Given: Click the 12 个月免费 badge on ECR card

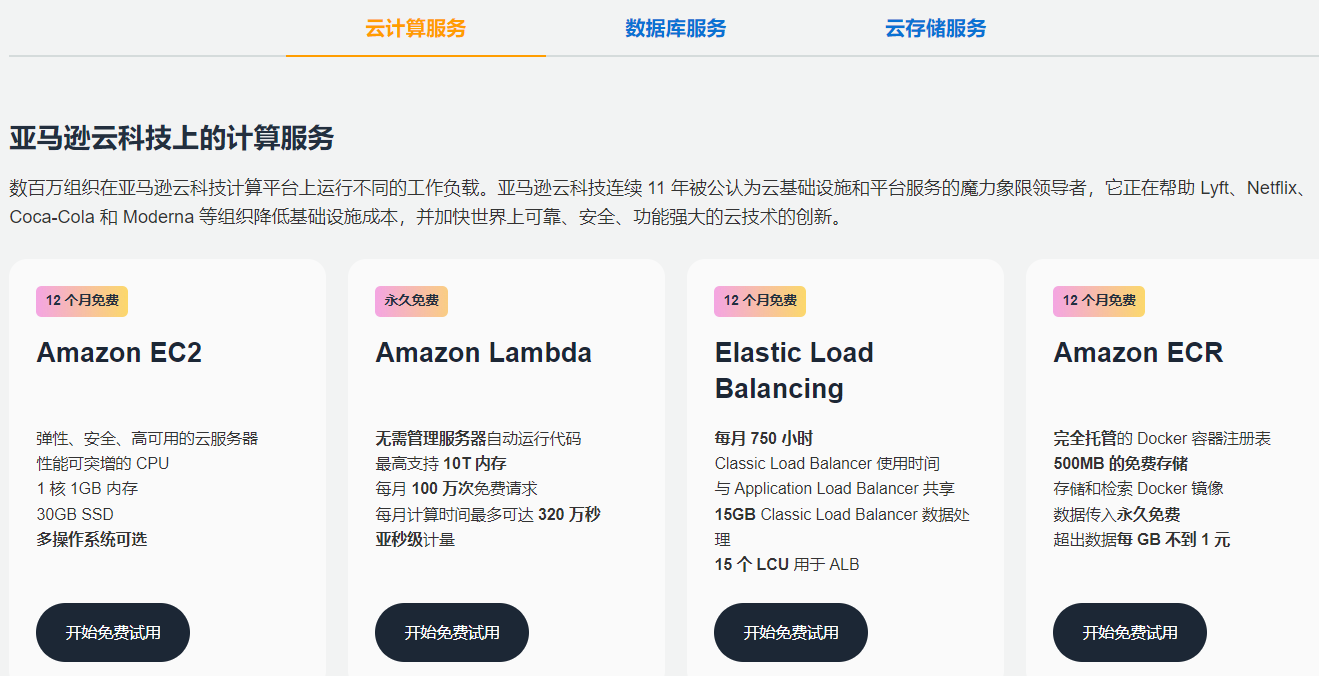Looking at the screenshot, I should coord(1099,301).
